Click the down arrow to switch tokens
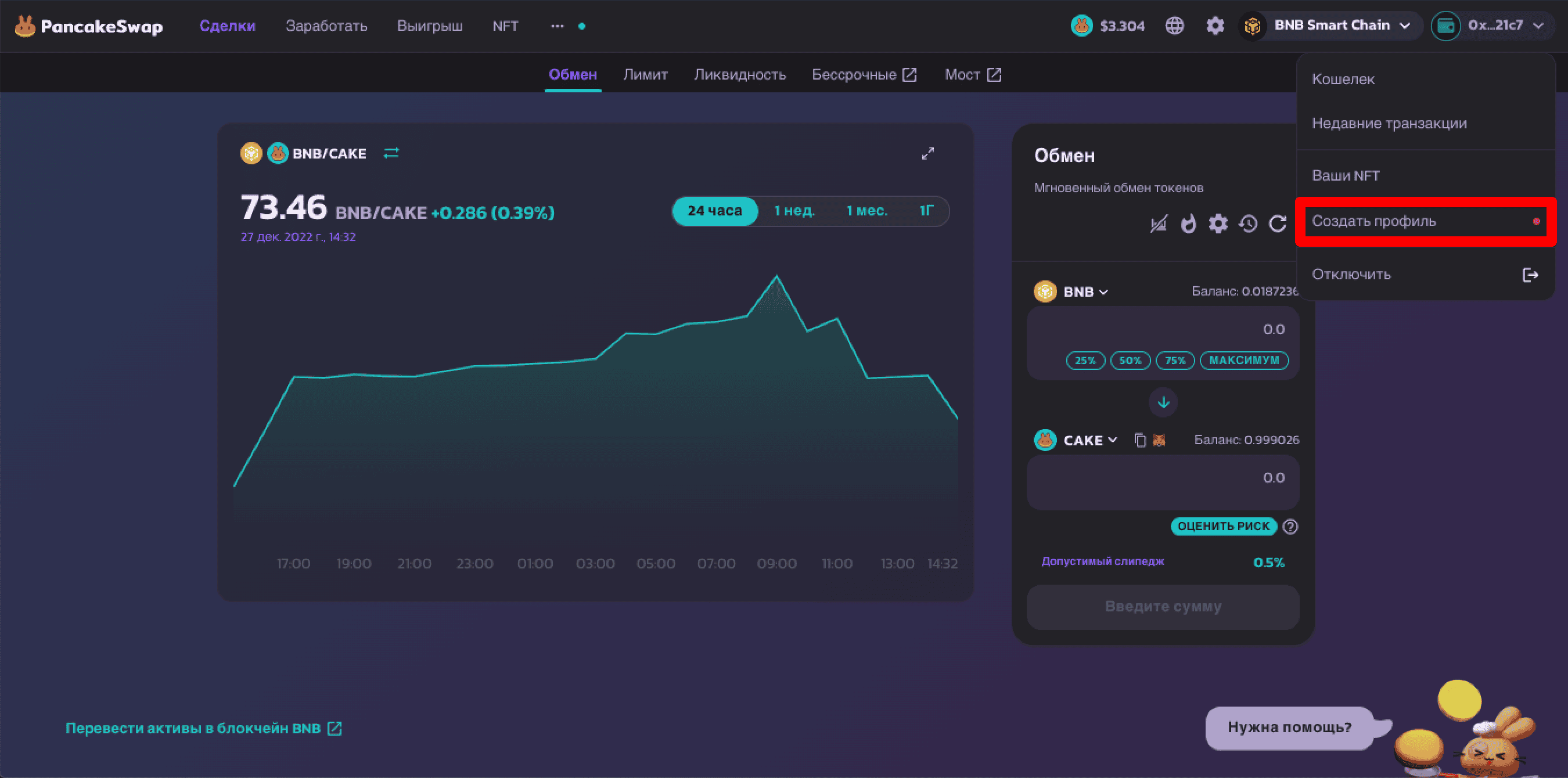 [1163, 402]
